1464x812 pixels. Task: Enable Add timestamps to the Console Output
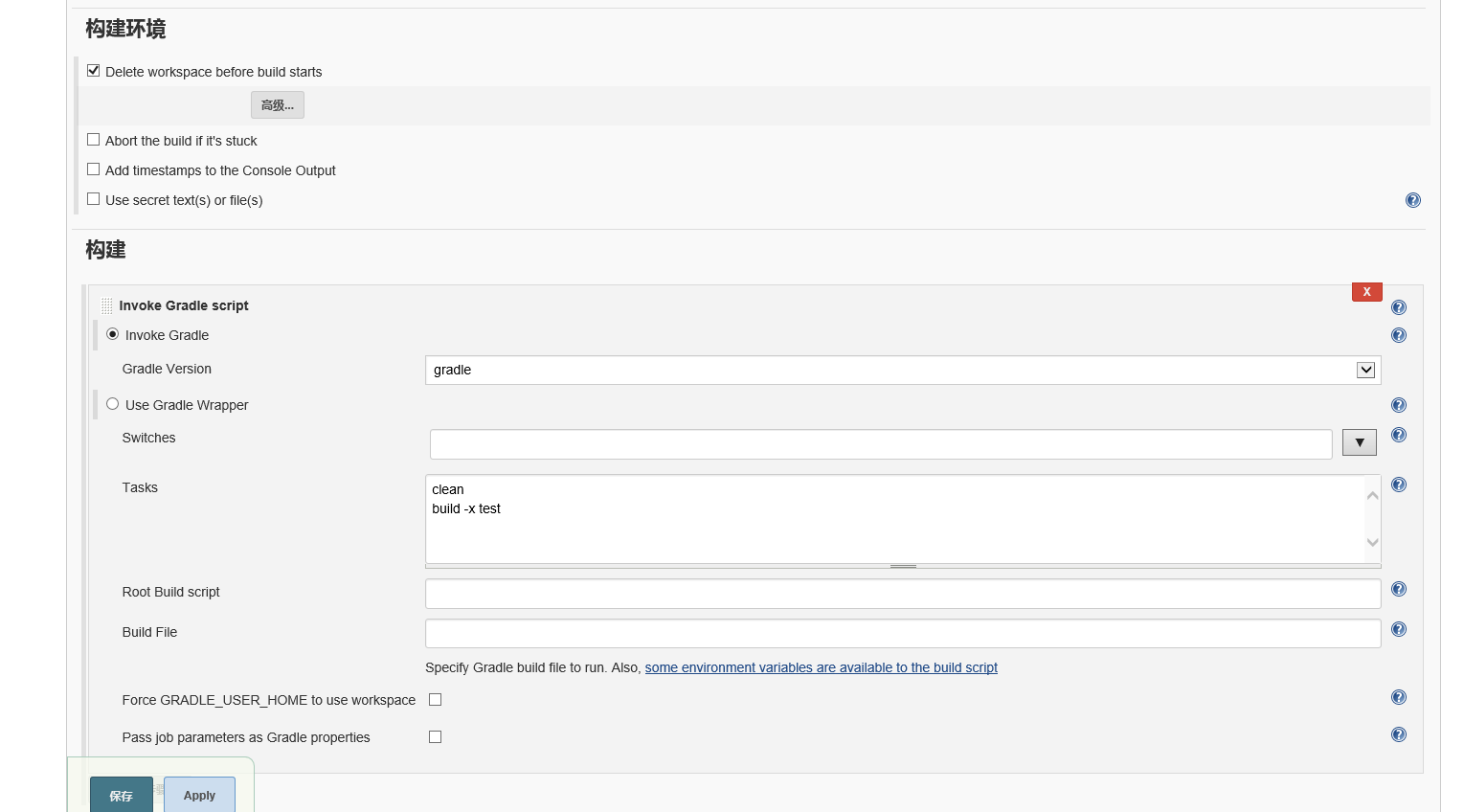[x=93, y=169]
